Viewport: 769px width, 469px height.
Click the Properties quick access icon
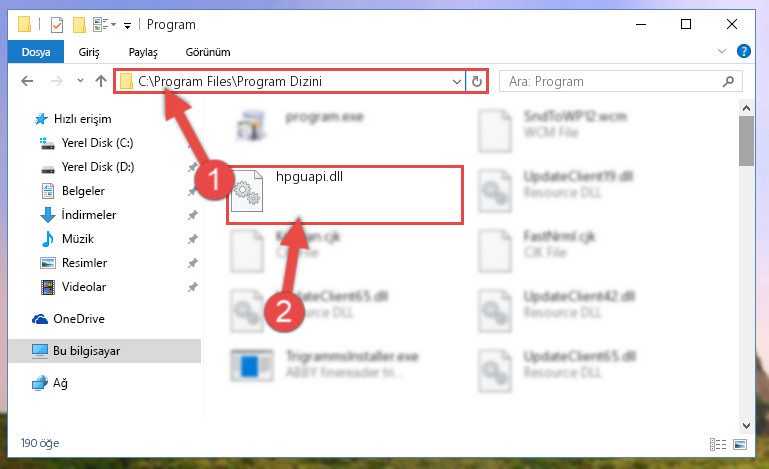click(57, 25)
